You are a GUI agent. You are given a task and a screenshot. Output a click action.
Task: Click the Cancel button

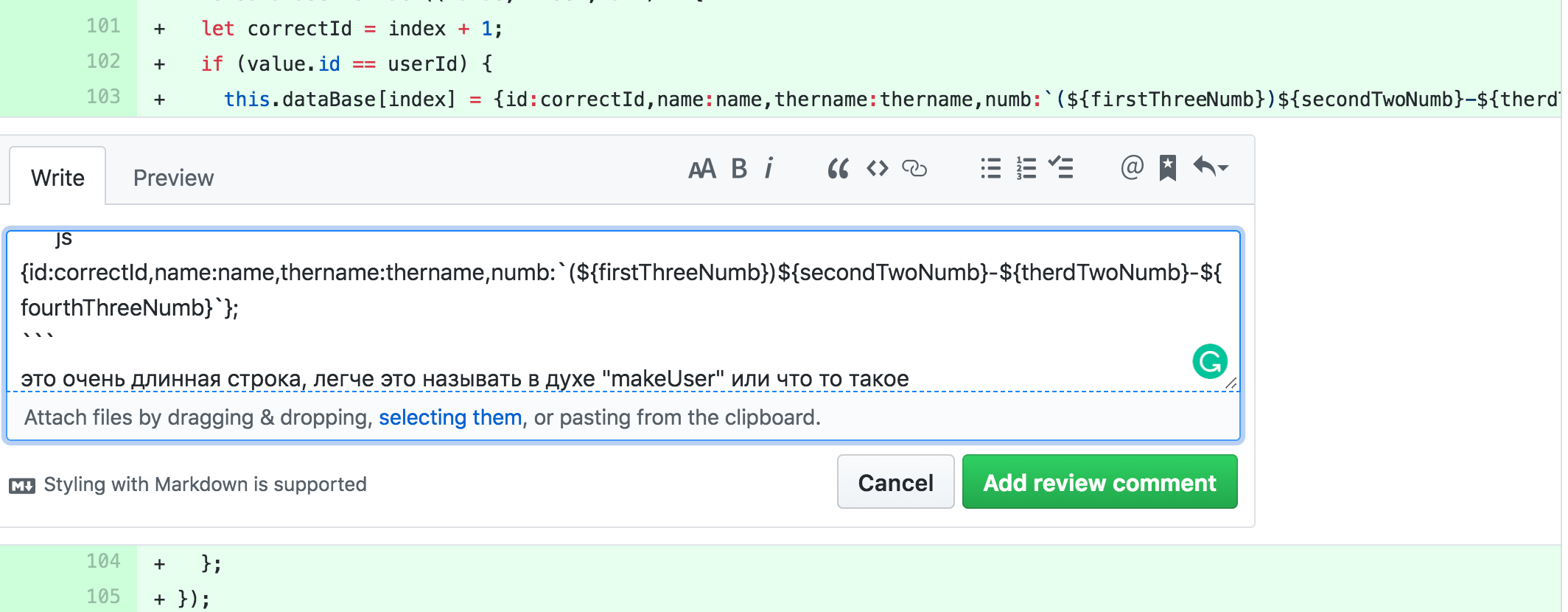(895, 482)
